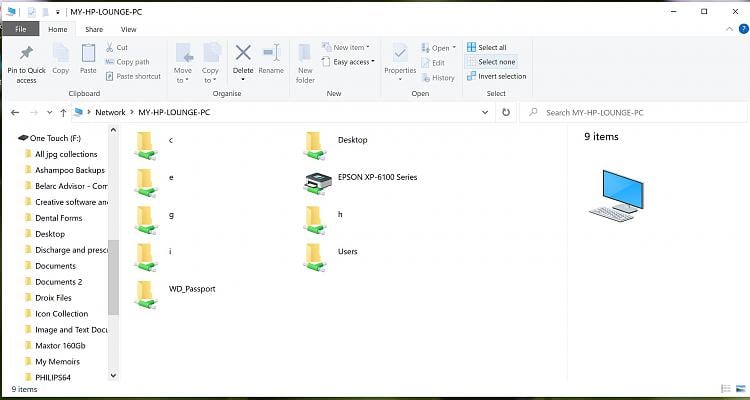The height and width of the screenshot is (400, 750).
Task: Open Icon Collection in navigation pane
Action: tap(56, 313)
